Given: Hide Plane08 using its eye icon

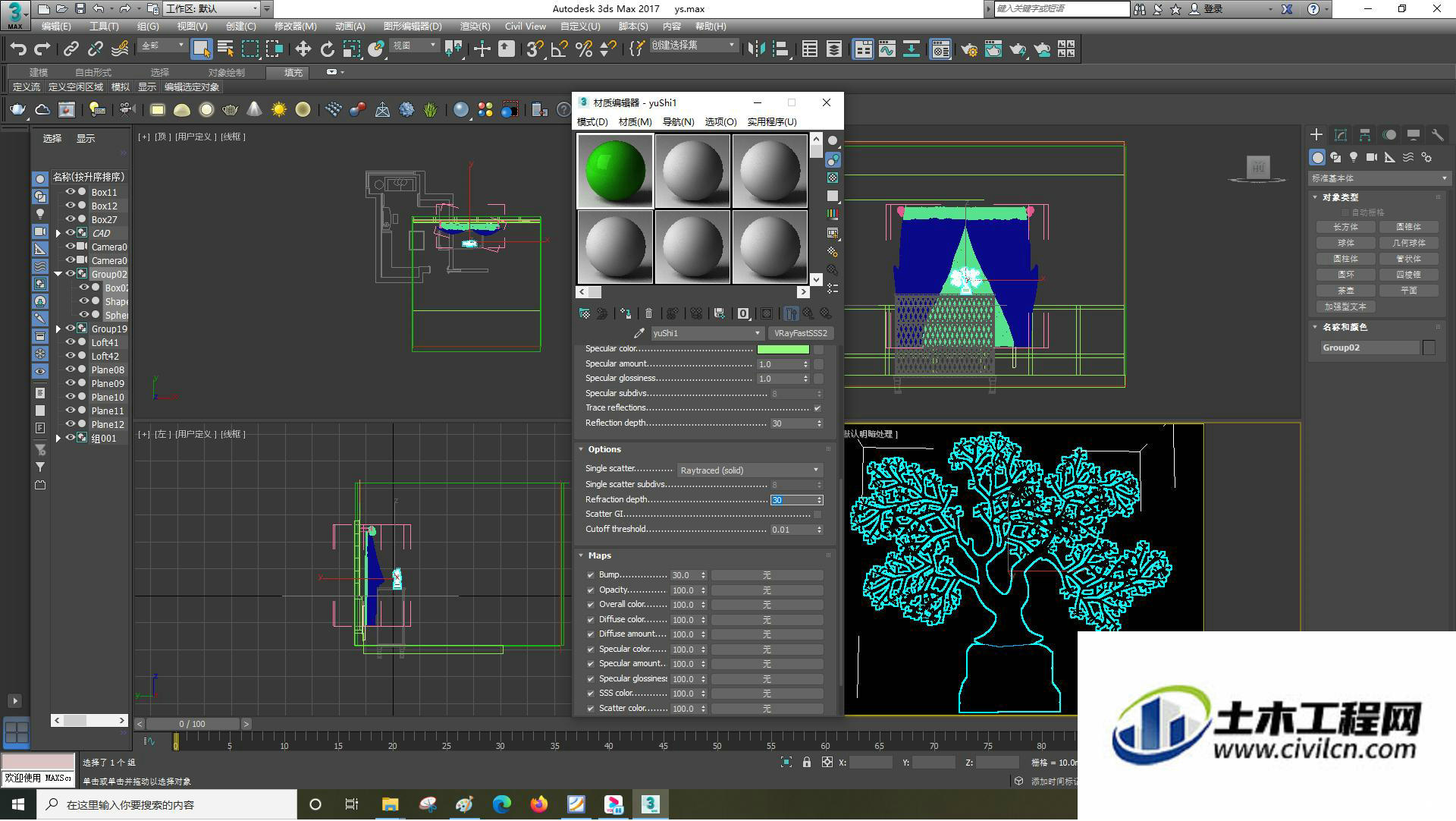Looking at the screenshot, I should click(x=71, y=370).
